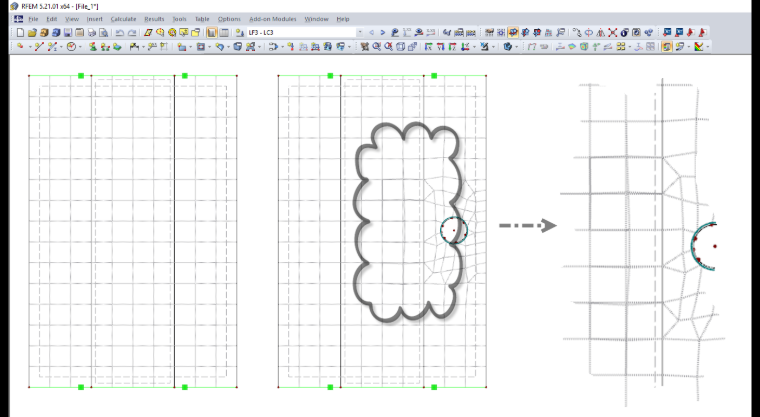Click the red X delete results icon
The height and width of the screenshot is (417, 760).
click(x=612, y=32)
